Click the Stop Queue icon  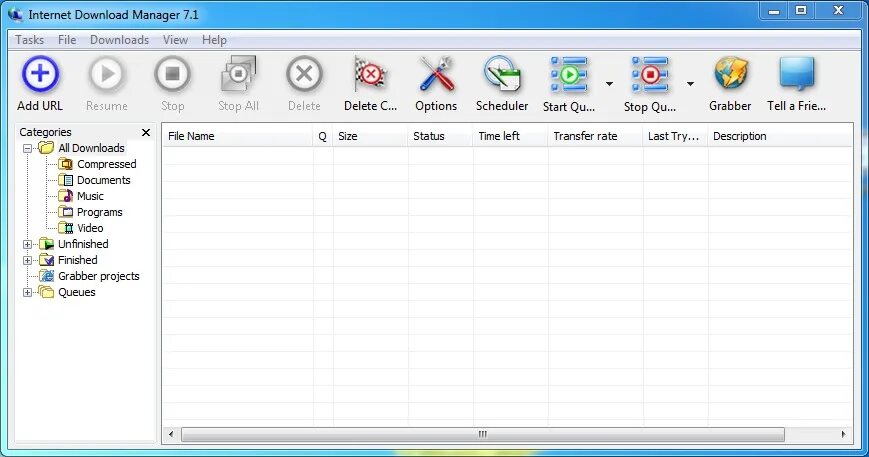(x=650, y=74)
